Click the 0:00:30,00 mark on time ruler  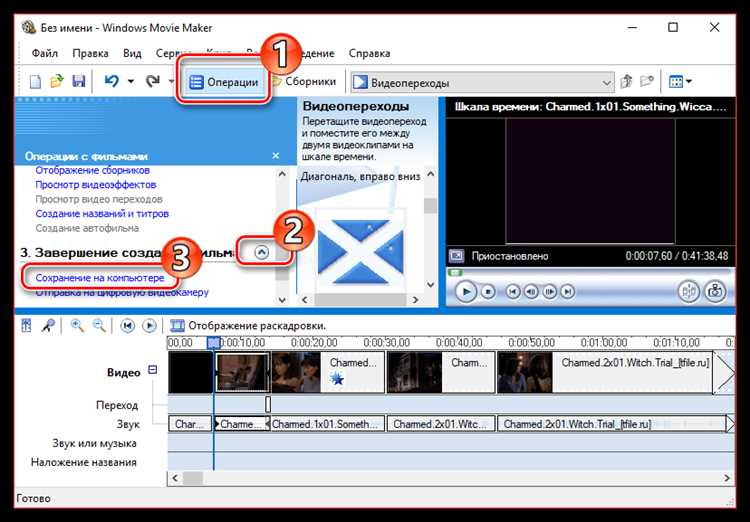[x=386, y=343]
